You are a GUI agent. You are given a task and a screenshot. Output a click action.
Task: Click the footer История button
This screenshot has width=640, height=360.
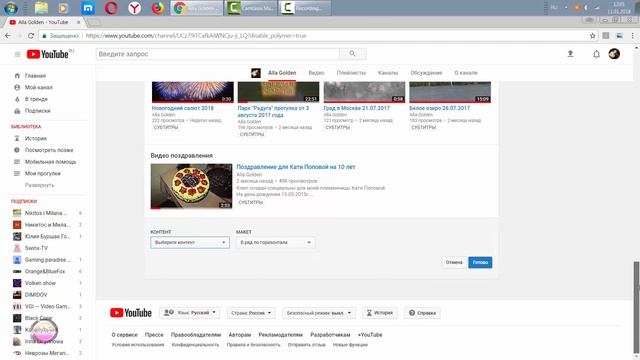(x=380, y=313)
